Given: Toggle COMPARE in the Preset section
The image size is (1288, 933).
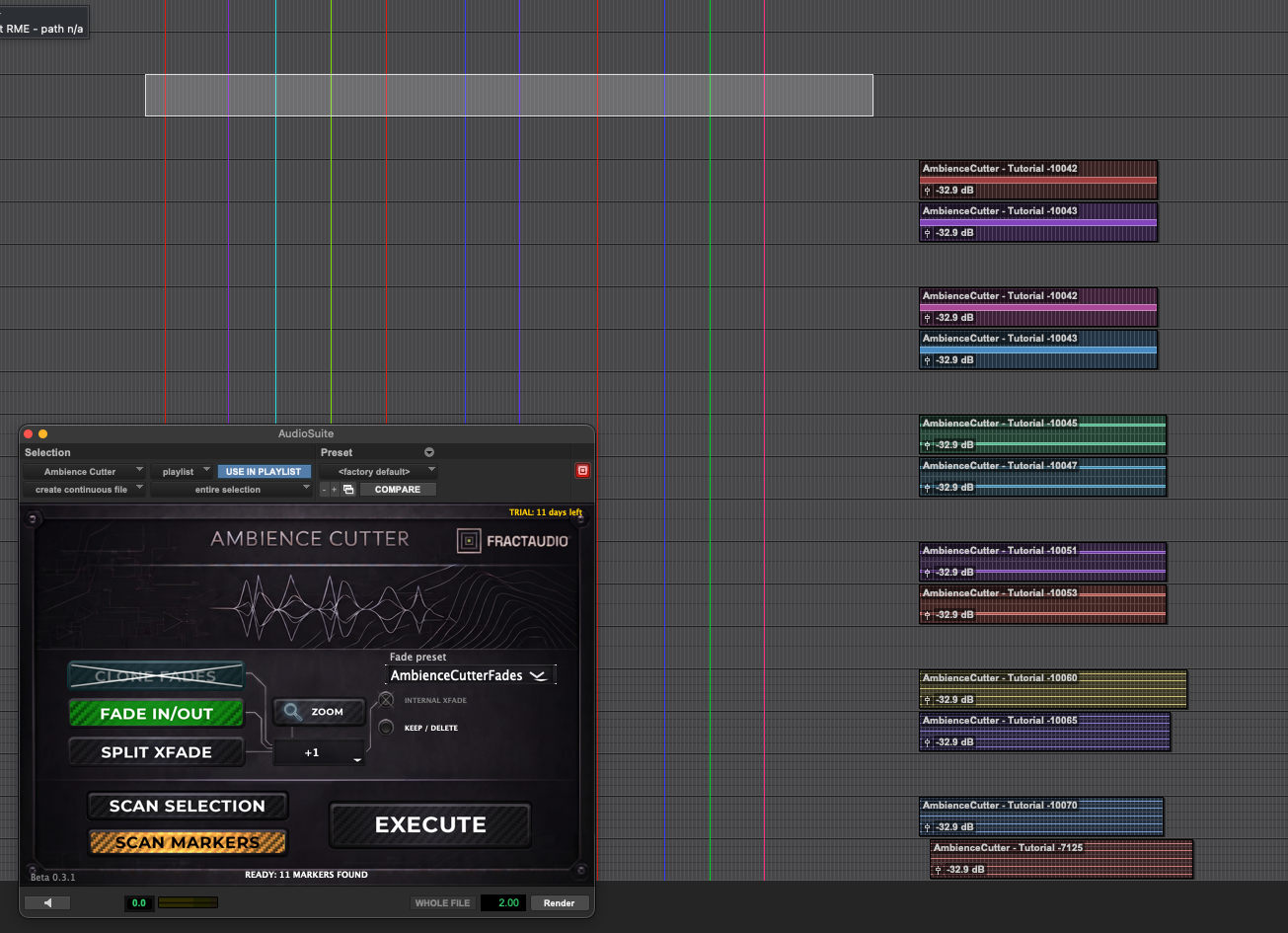Looking at the screenshot, I should pos(398,490).
